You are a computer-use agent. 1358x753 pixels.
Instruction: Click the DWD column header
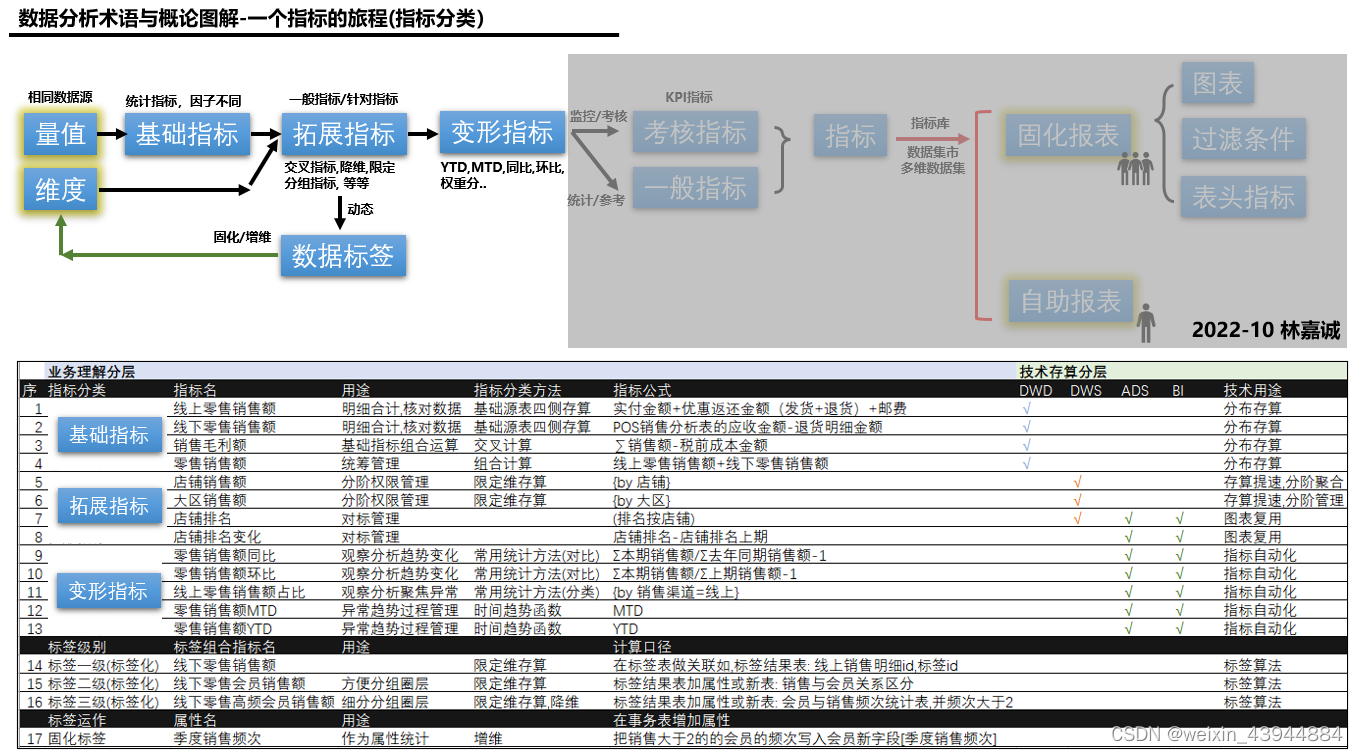coord(1035,390)
